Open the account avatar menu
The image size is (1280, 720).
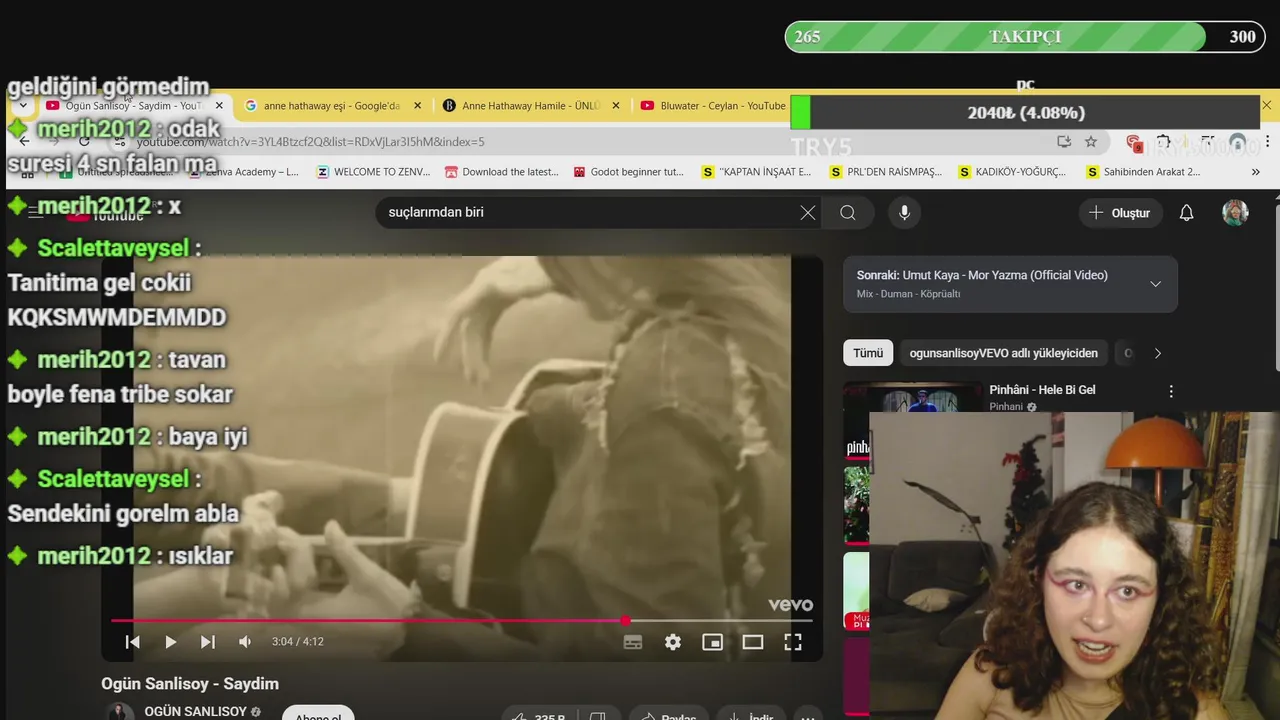pyautogui.click(x=1235, y=213)
